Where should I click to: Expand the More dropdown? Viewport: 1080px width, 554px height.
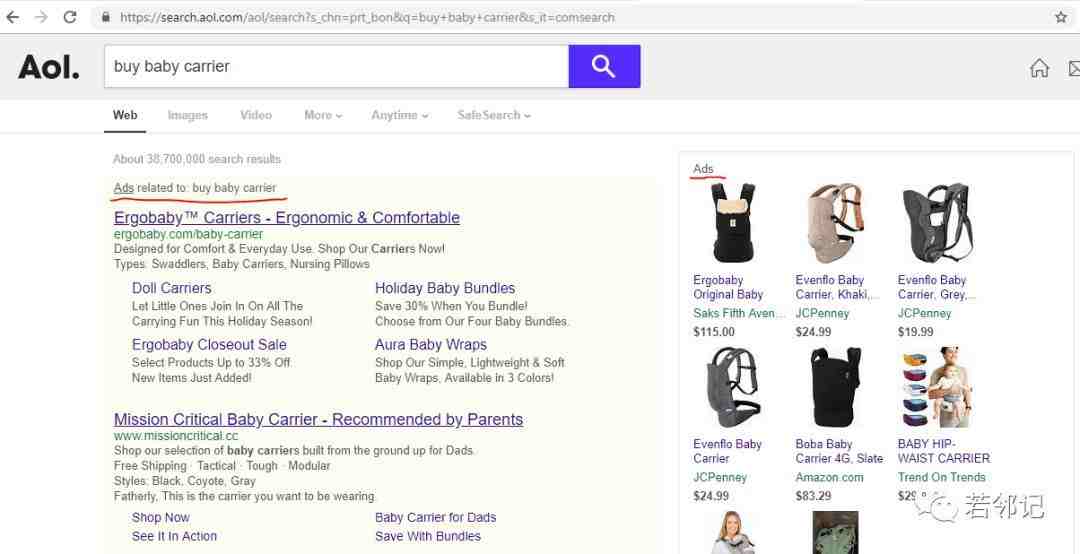323,115
